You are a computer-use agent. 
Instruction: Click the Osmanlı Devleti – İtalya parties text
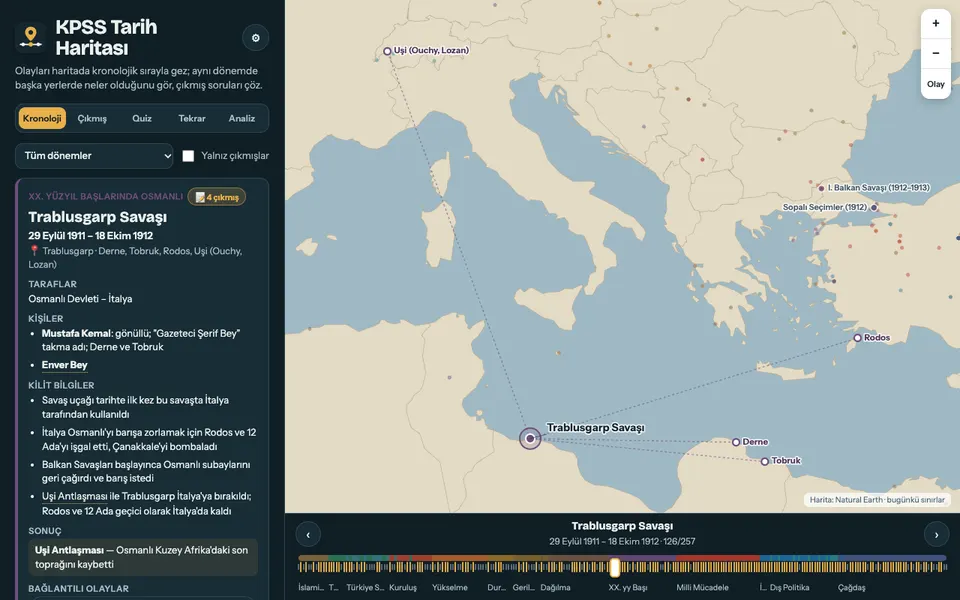coord(80,299)
